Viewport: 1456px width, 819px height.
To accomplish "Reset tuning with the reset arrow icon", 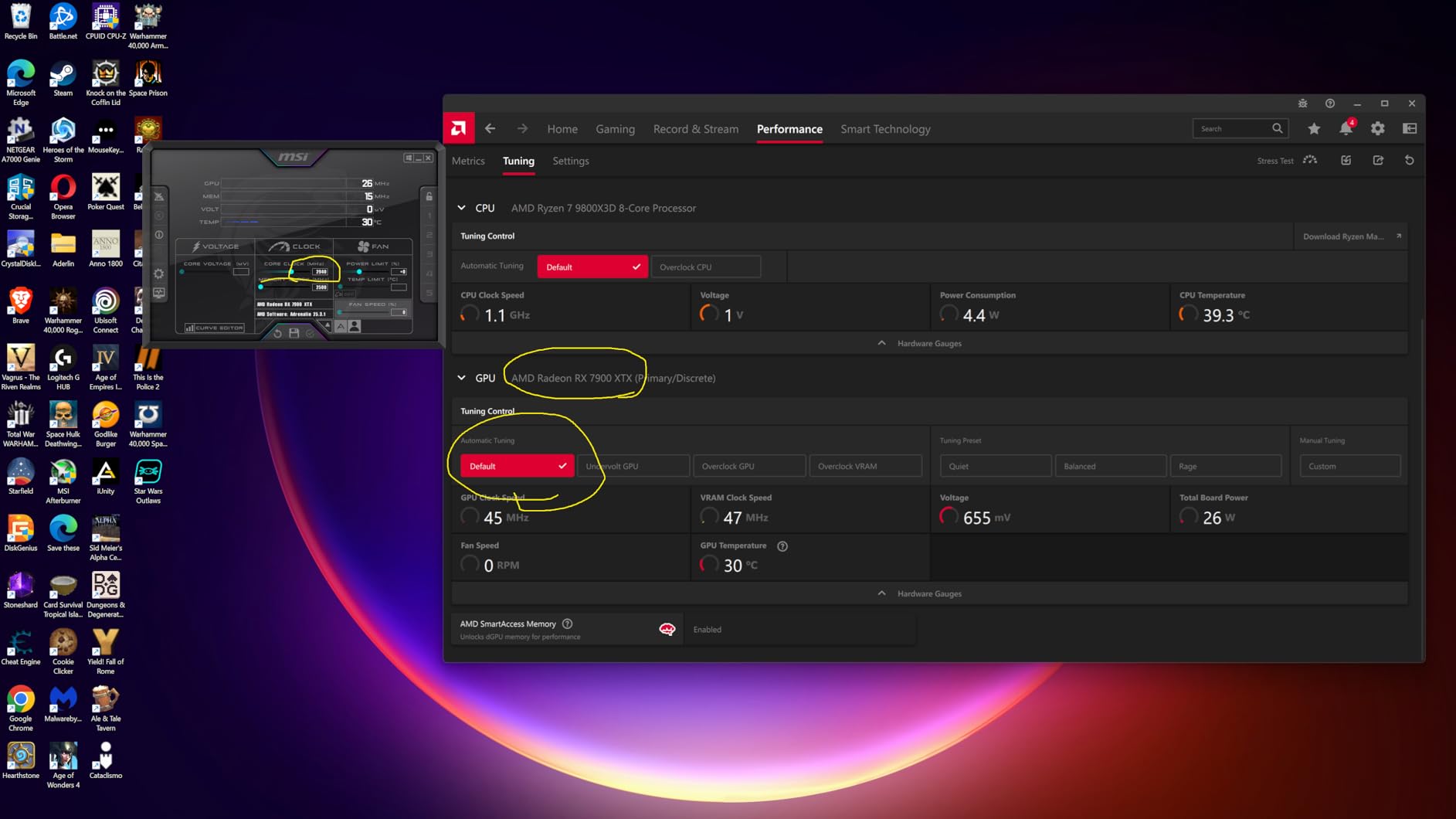I will (1410, 160).
